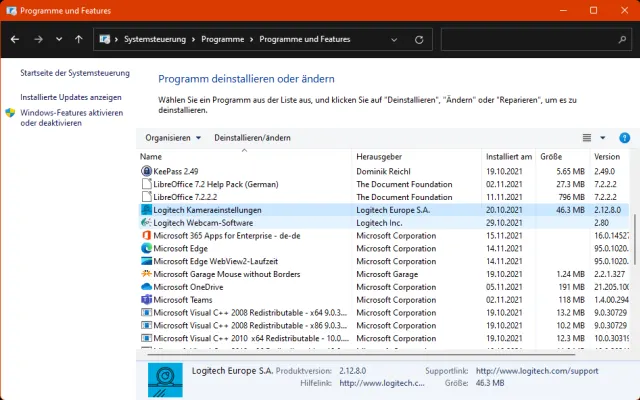Click the Logitech Inc. publisher cell
Screen dimensions: 640x400
click(x=379, y=223)
